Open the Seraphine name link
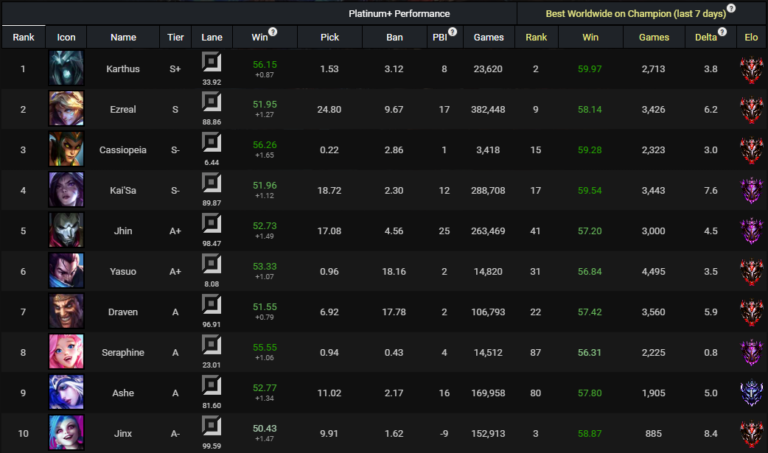Image resolution: width=768 pixels, height=453 pixels. click(123, 353)
